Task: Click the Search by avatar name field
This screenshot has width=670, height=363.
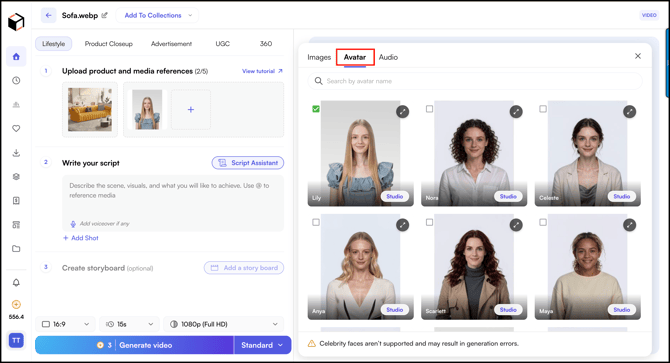Action: click(475, 81)
